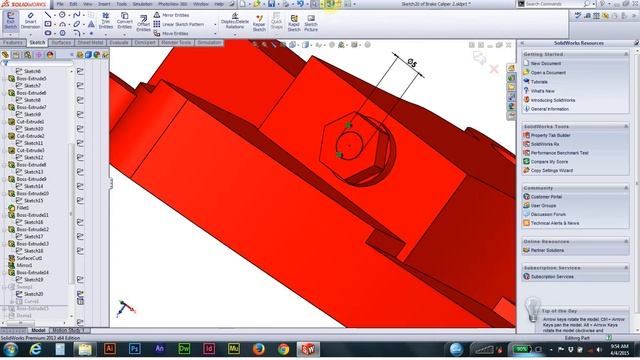Select the Spline sketch tool
This screenshot has height=360, width=640.
point(77,15)
